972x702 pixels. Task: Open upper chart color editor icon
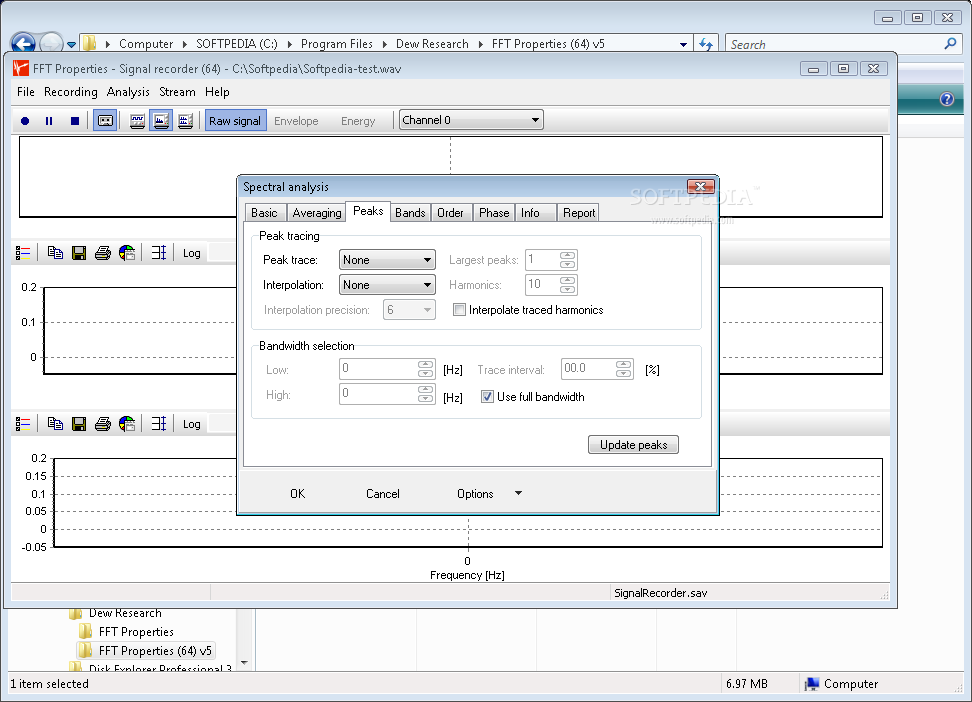click(x=127, y=252)
